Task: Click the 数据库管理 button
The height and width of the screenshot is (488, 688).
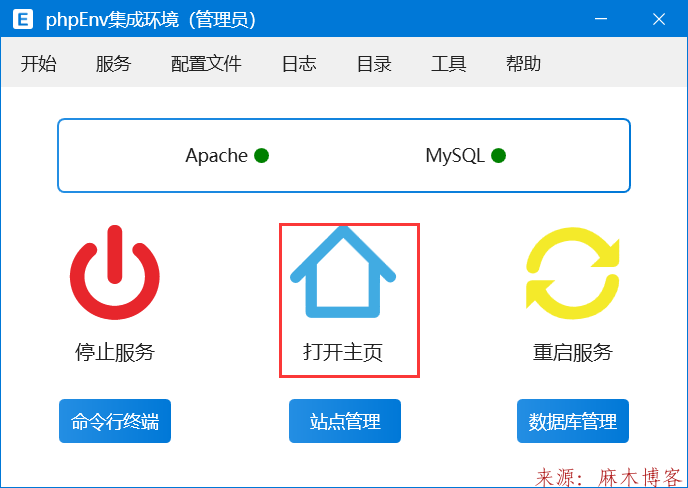Action: pyautogui.click(x=573, y=421)
